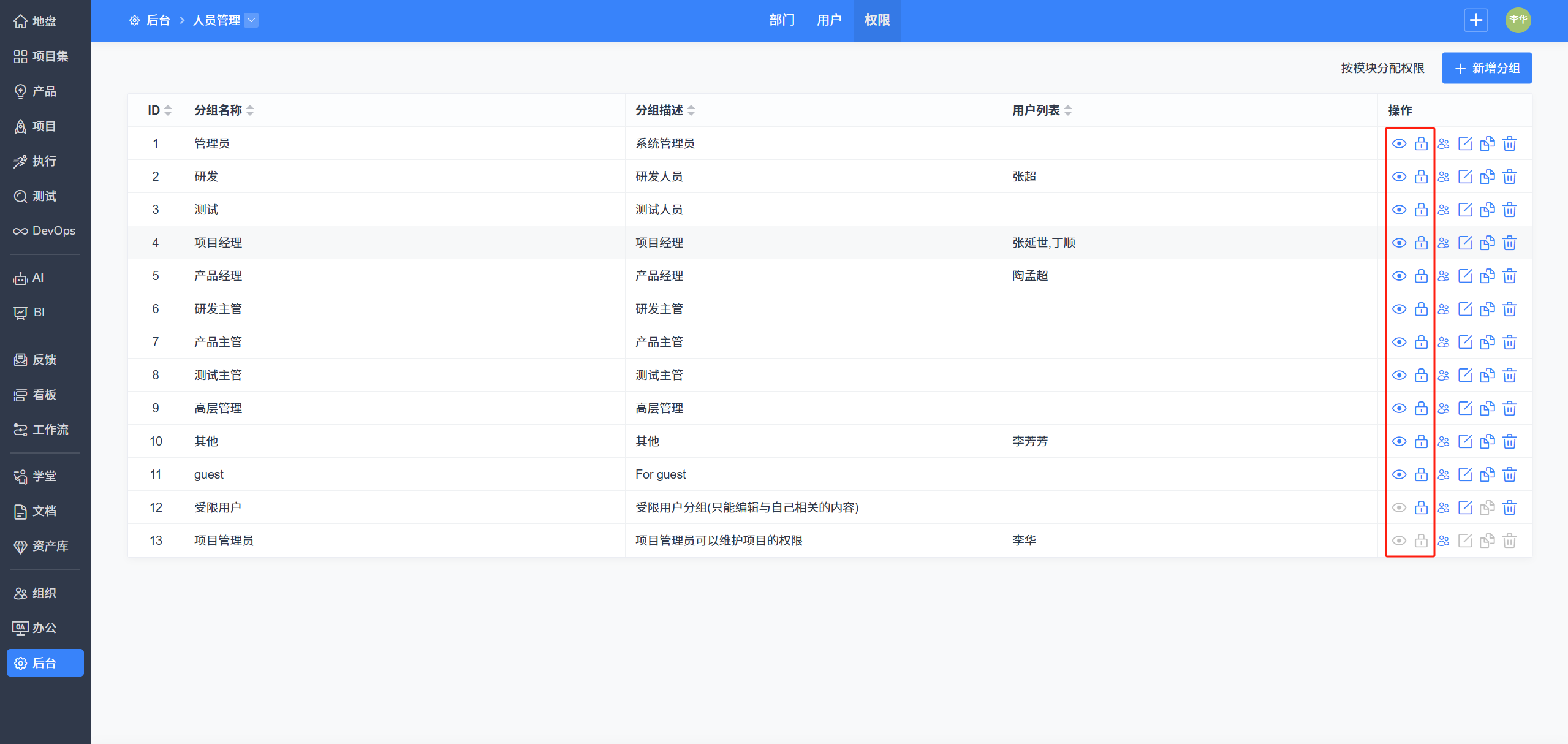Open 按模块分配权限 link

[1382, 68]
